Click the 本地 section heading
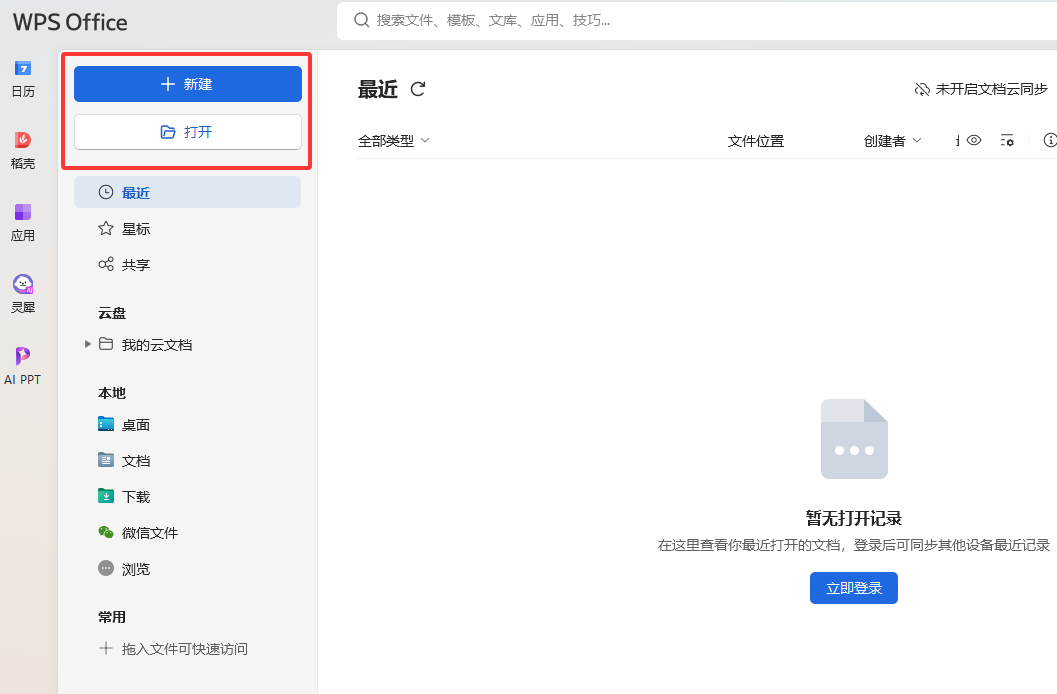The height and width of the screenshot is (694, 1057). (112, 393)
